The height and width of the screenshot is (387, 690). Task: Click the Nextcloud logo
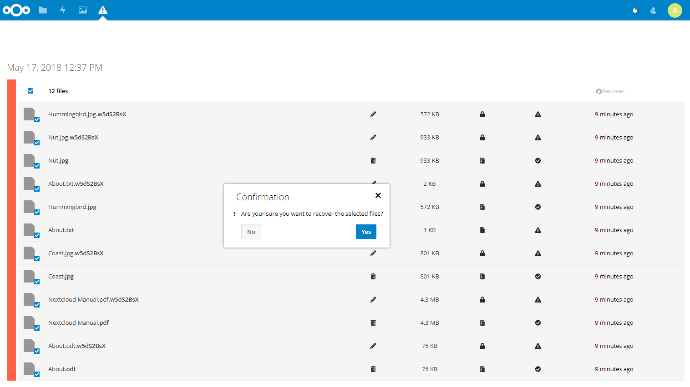pos(16,10)
